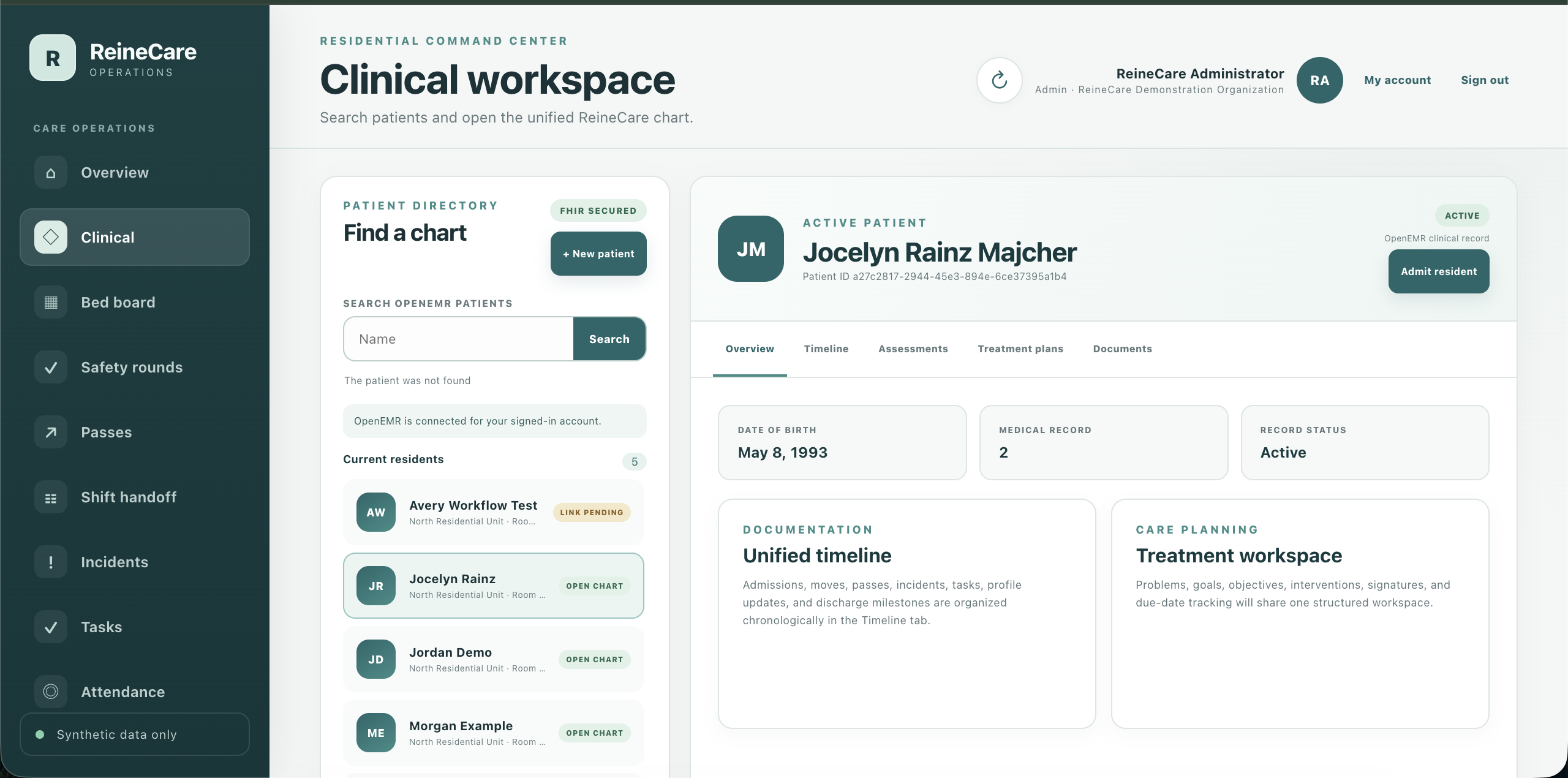Click the Search button

(x=609, y=339)
